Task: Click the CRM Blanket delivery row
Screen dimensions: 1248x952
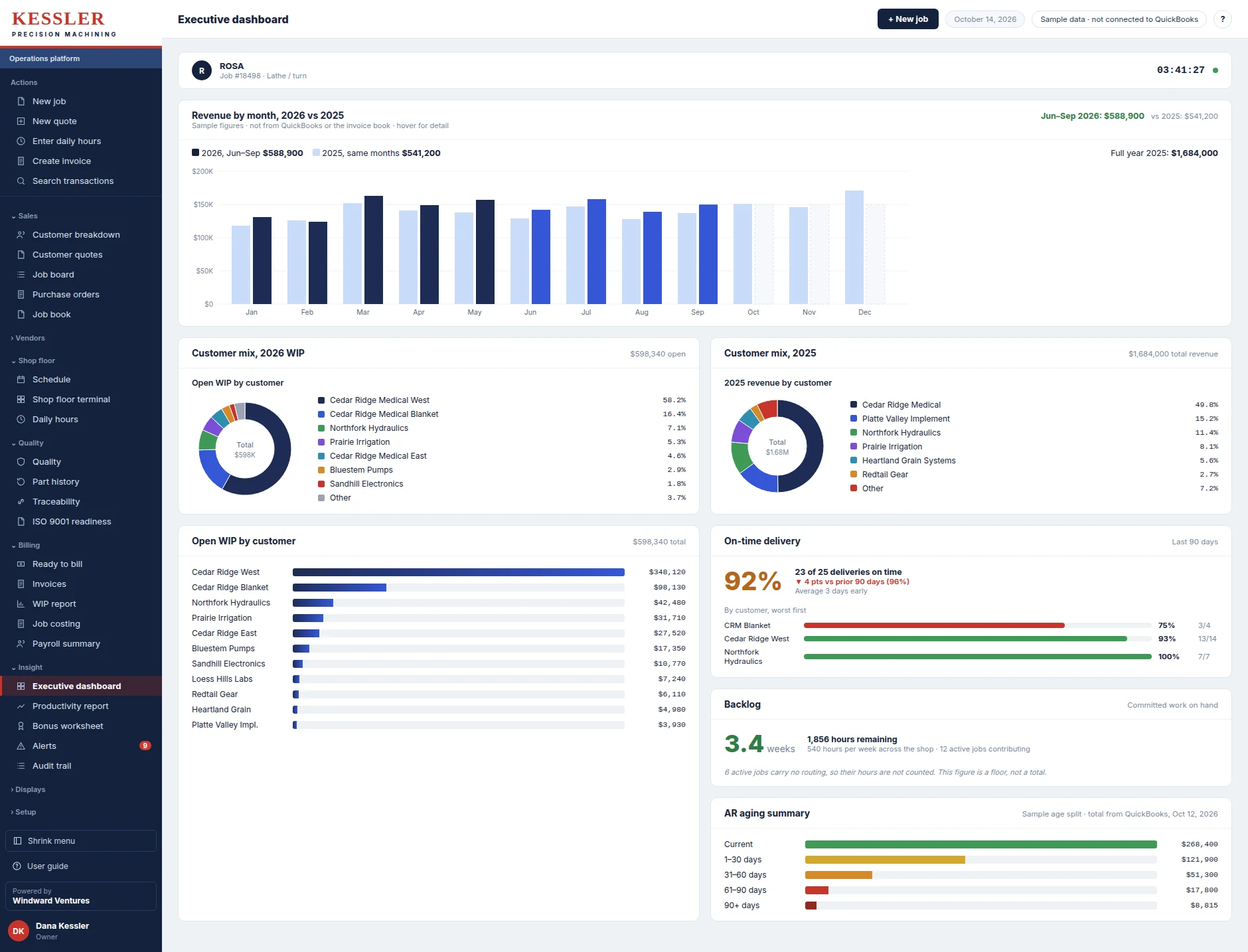Action: [x=971, y=625]
